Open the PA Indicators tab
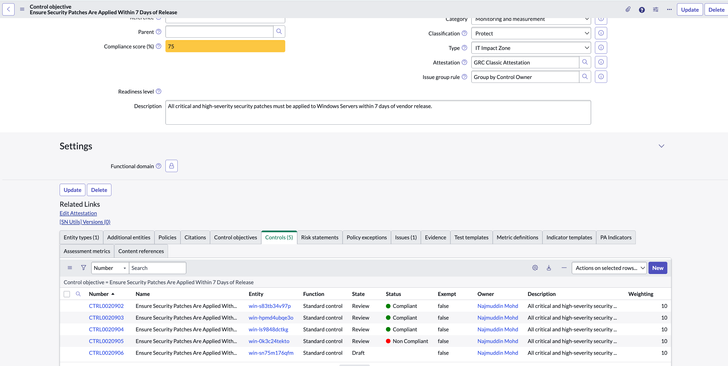Screen dimensions: 728x366 (616, 237)
